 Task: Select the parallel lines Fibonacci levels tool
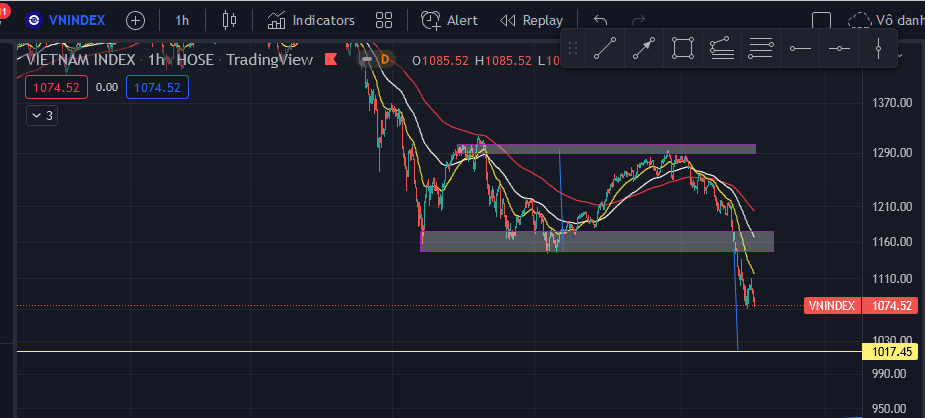(760, 48)
